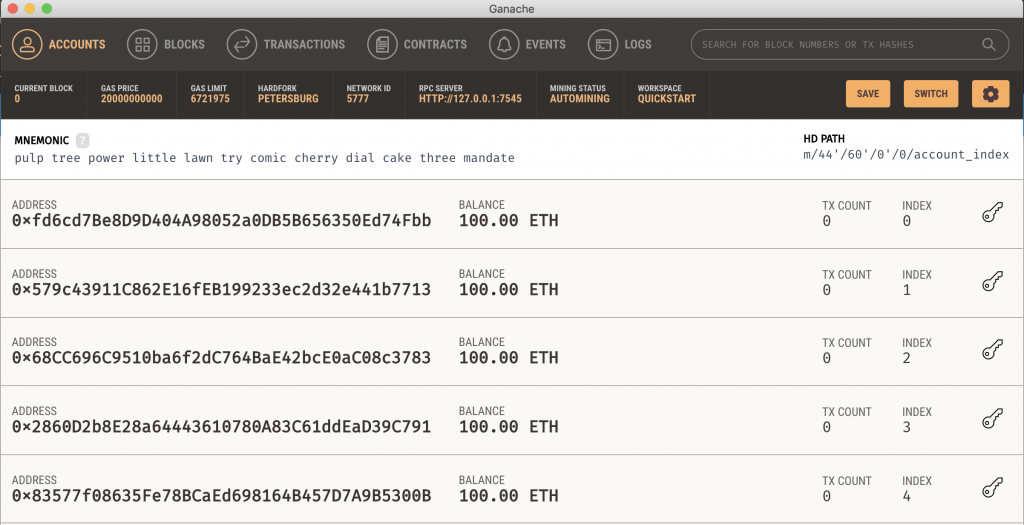The width and height of the screenshot is (1024, 525).
Task: Click the 100.00 ETH balance of index 2
Action: coord(509,358)
